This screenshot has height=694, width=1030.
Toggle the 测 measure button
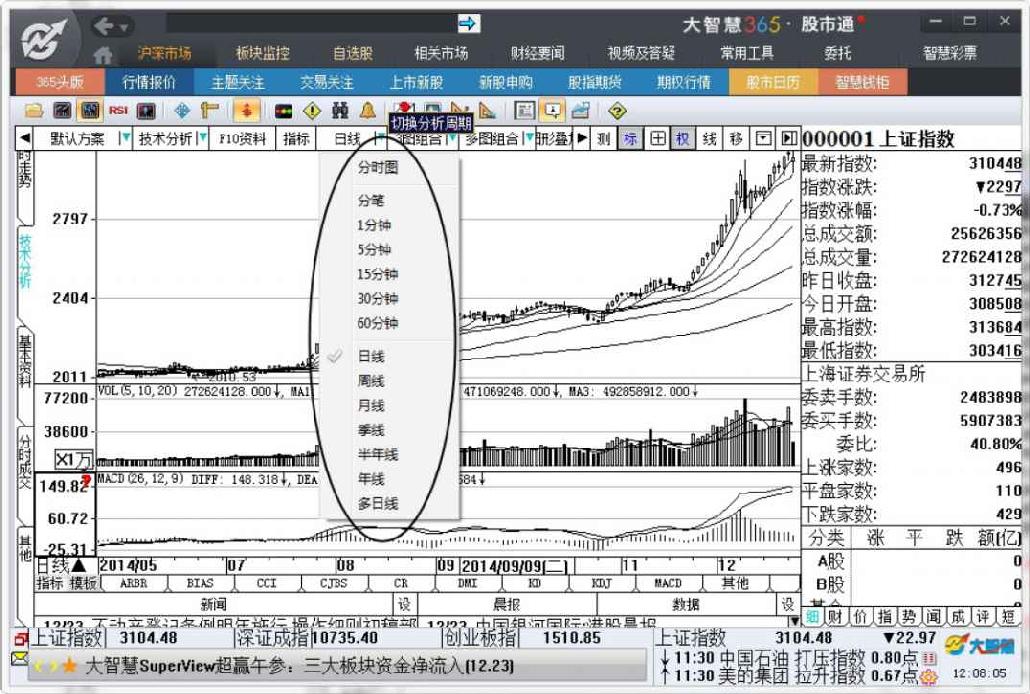(x=604, y=139)
